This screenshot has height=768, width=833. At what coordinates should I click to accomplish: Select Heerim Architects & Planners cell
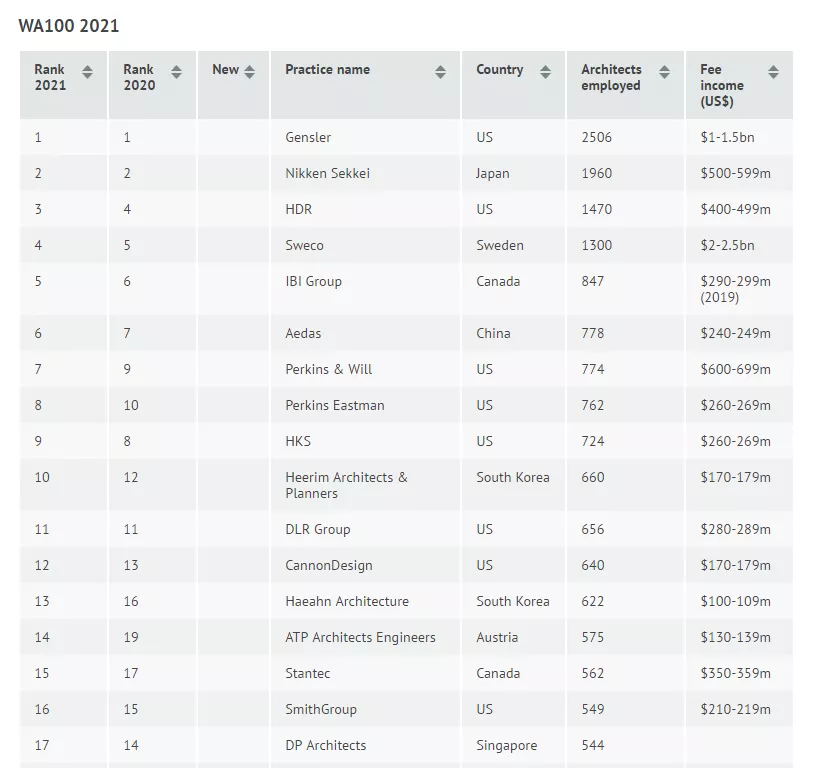[366, 485]
